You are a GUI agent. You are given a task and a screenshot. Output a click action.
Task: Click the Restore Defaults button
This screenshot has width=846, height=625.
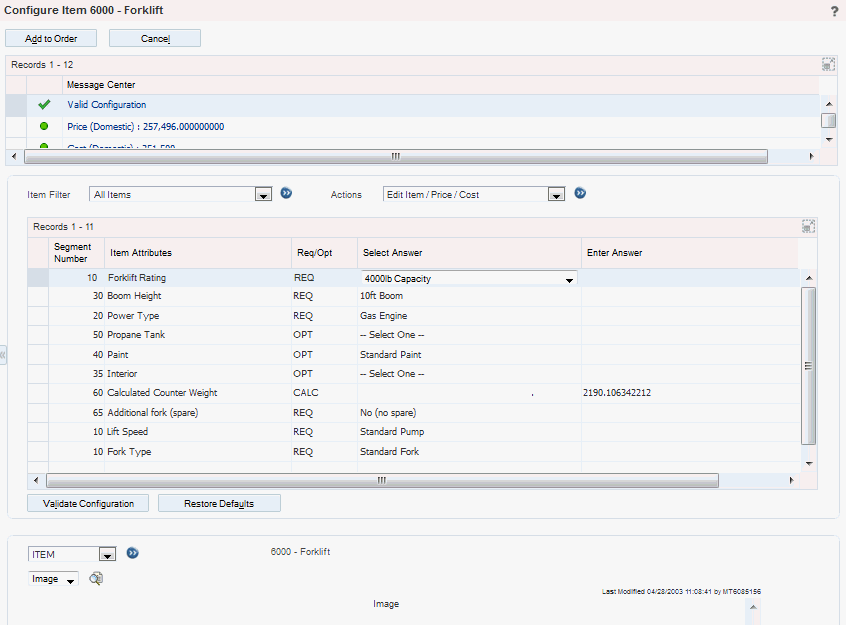click(219, 503)
